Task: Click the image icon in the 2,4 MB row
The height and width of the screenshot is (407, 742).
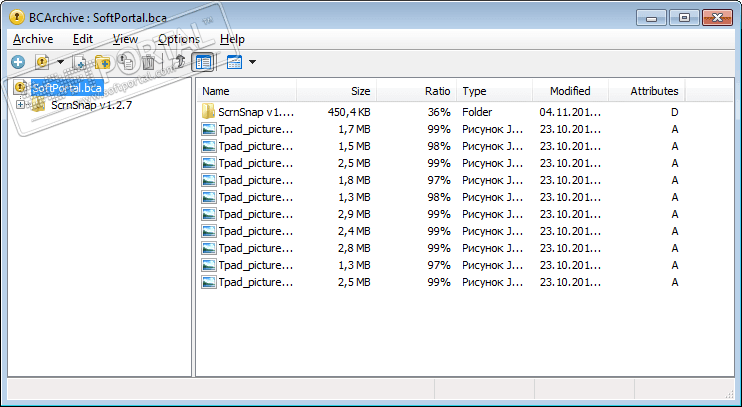Action: [208, 231]
